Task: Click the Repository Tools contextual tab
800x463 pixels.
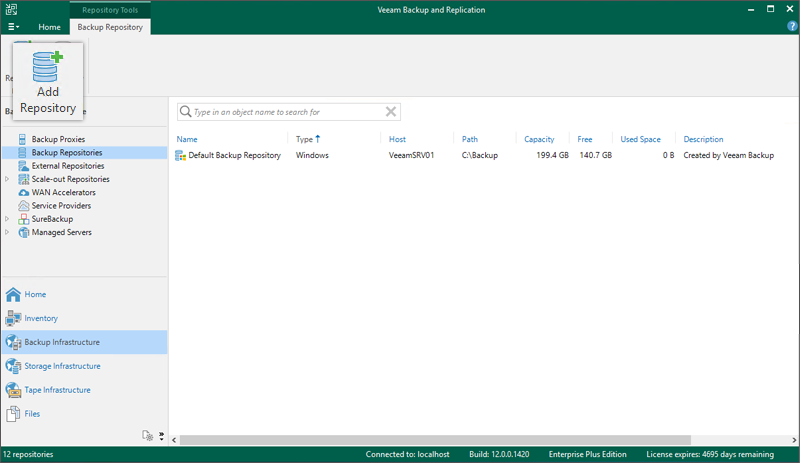Action: click(x=110, y=10)
